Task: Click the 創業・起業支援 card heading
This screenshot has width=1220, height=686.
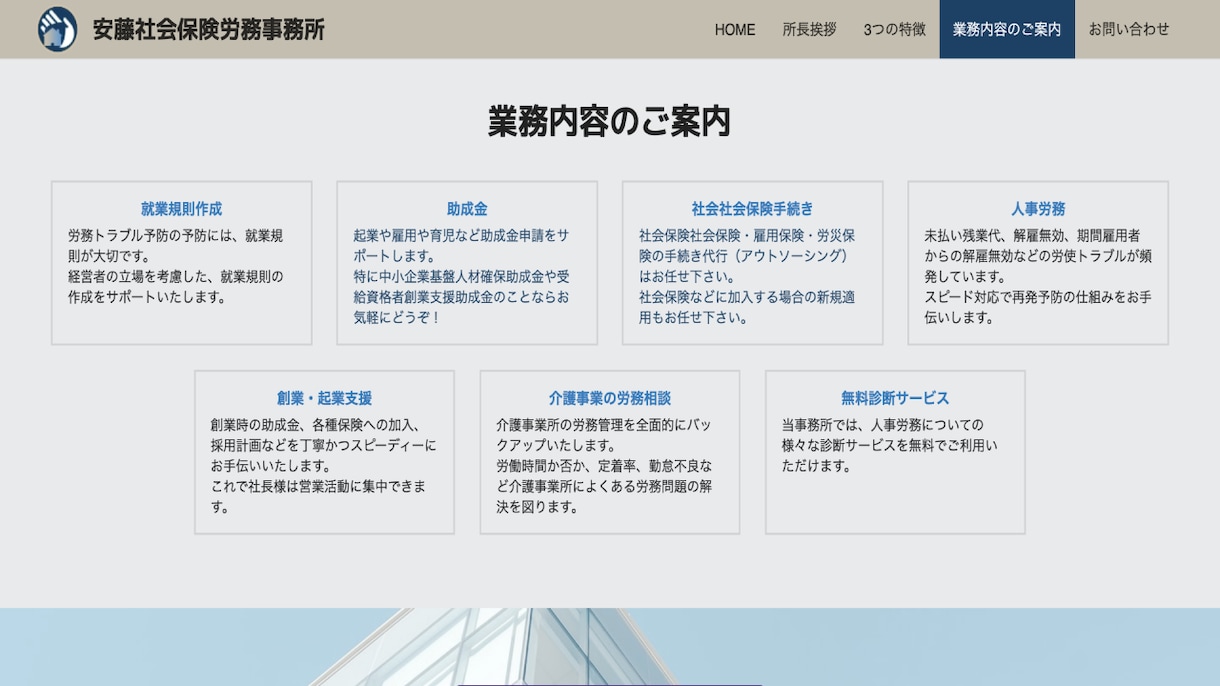Action: coord(324,398)
